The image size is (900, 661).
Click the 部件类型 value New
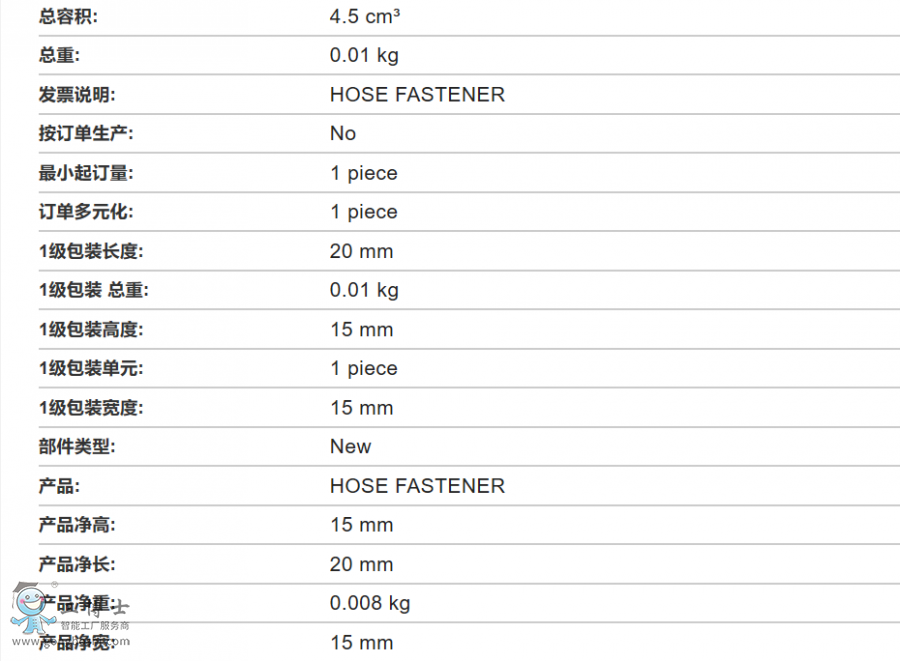pyautogui.click(x=350, y=447)
